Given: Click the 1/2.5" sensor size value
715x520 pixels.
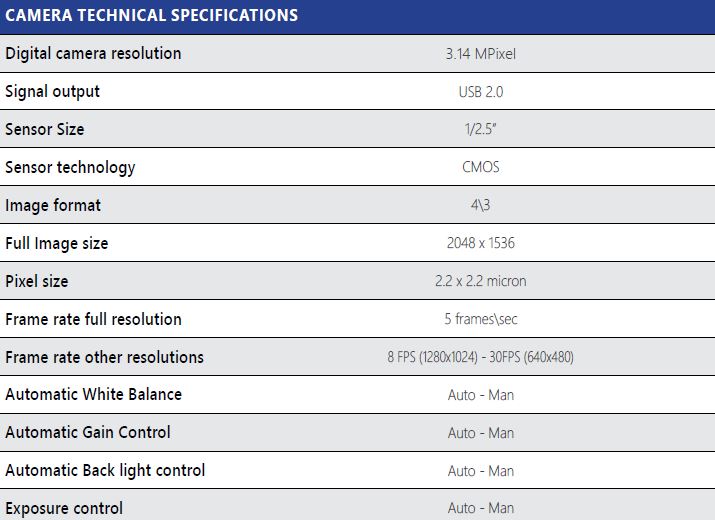Looking at the screenshot, I should click(x=481, y=129).
